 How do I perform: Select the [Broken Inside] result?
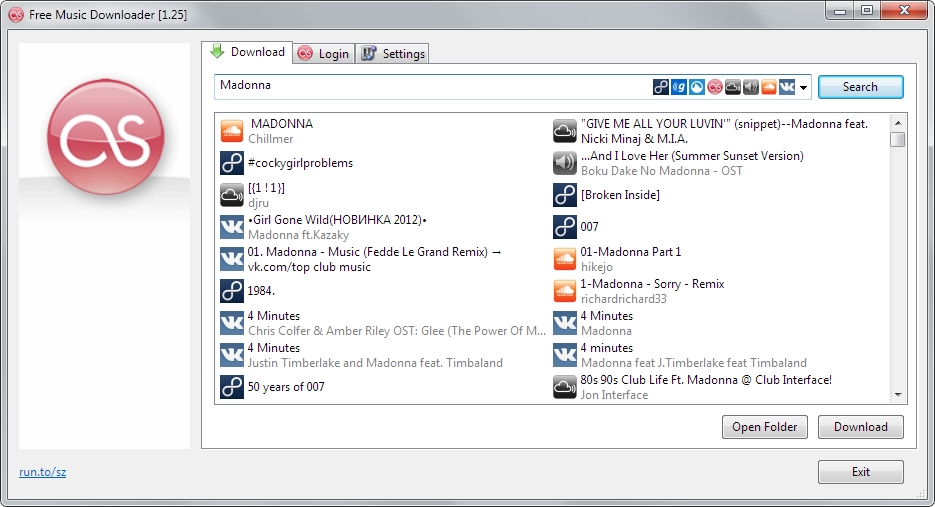point(620,195)
